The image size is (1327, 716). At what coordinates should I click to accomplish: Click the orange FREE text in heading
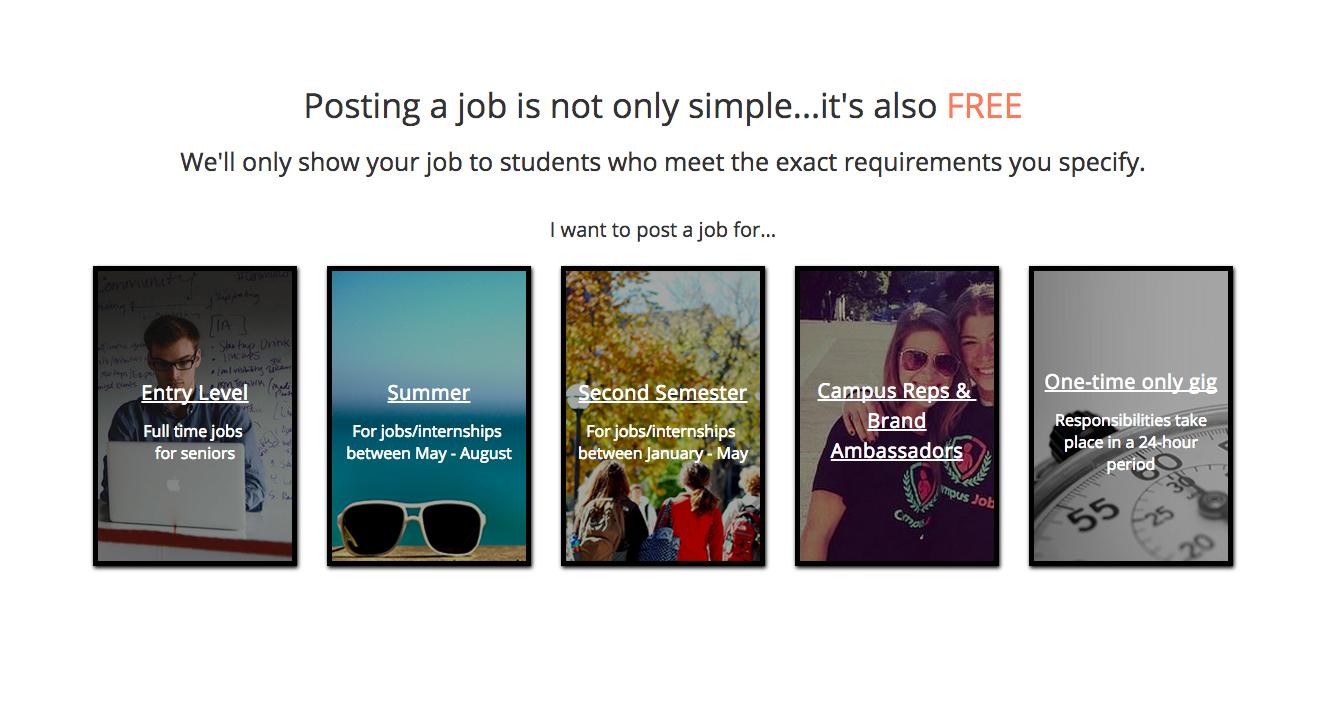click(984, 106)
